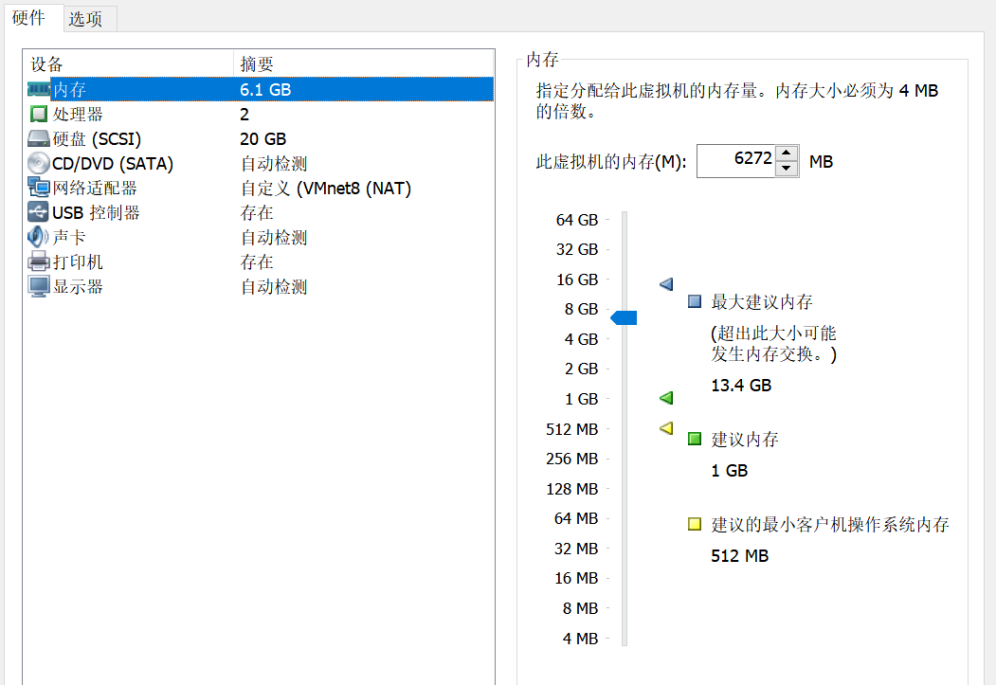Click the 128 MB slider scale label
The image size is (996, 685).
[572, 489]
